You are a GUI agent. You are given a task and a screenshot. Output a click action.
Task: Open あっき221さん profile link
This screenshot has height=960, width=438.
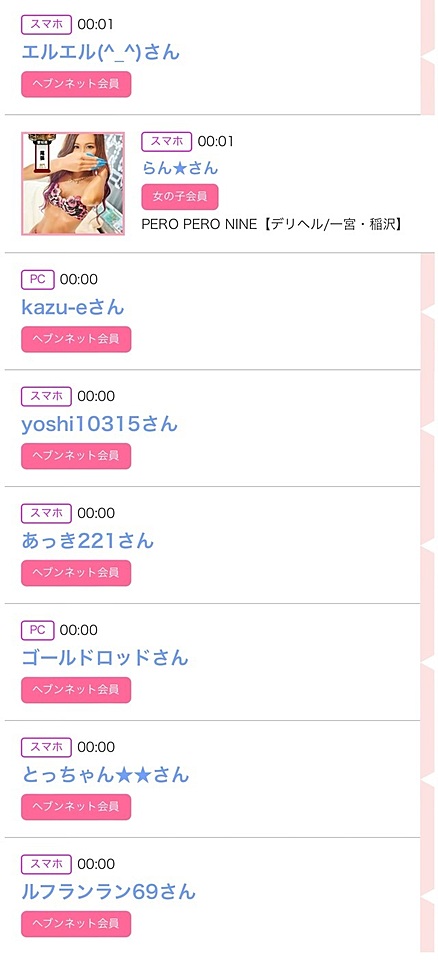click(x=88, y=541)
